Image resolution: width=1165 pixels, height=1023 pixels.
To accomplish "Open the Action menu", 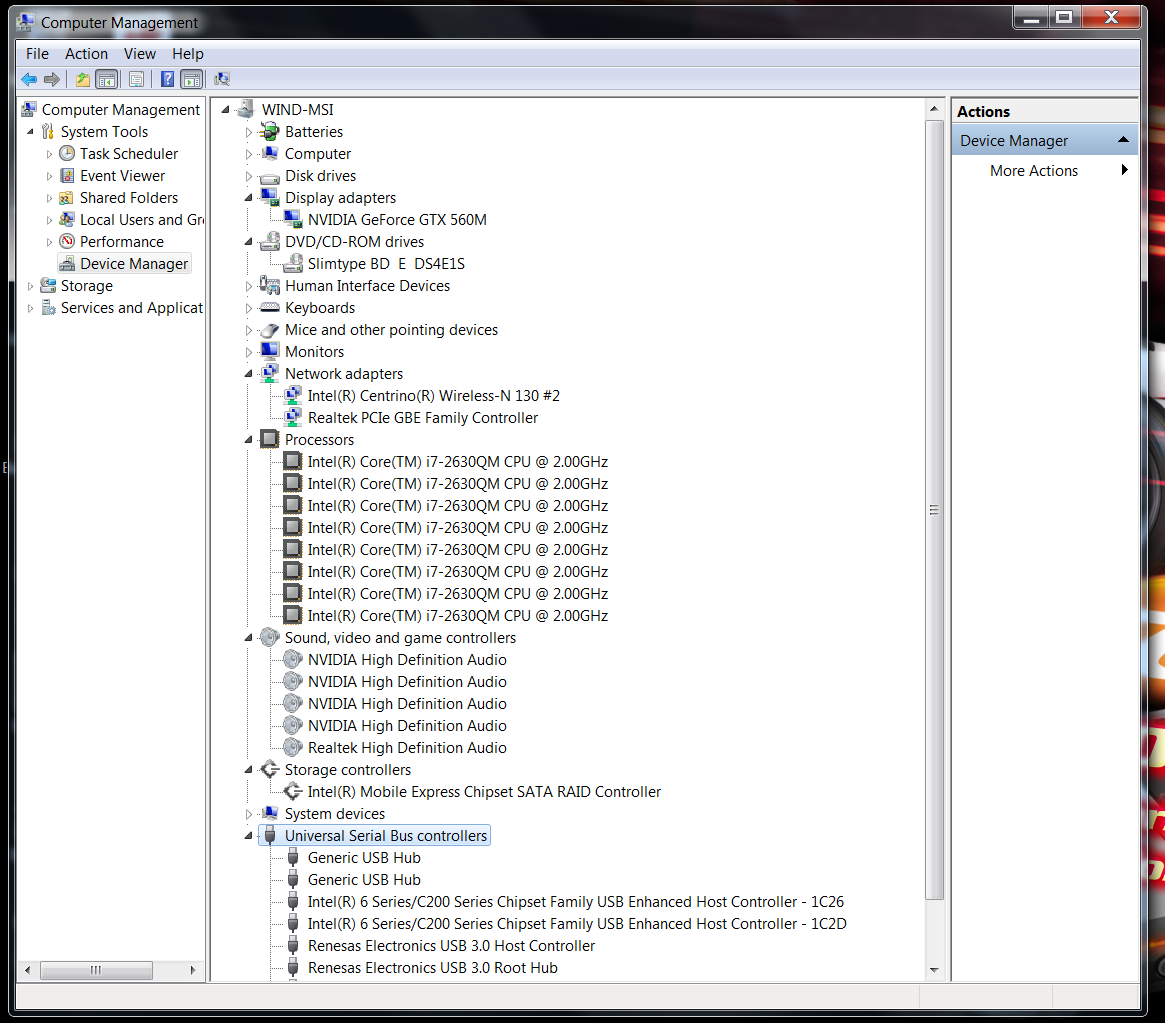I will tap(86, 54).
